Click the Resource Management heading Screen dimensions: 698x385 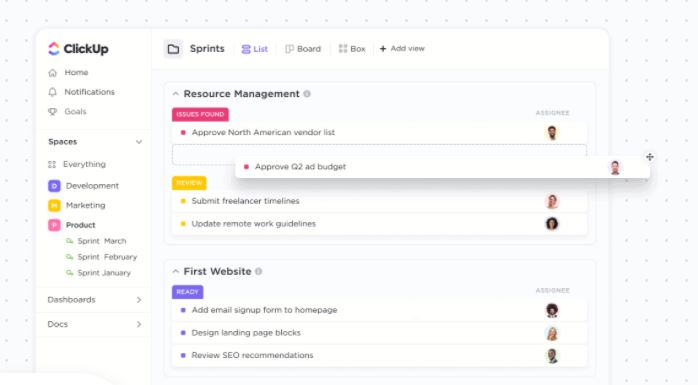[241, 94]
